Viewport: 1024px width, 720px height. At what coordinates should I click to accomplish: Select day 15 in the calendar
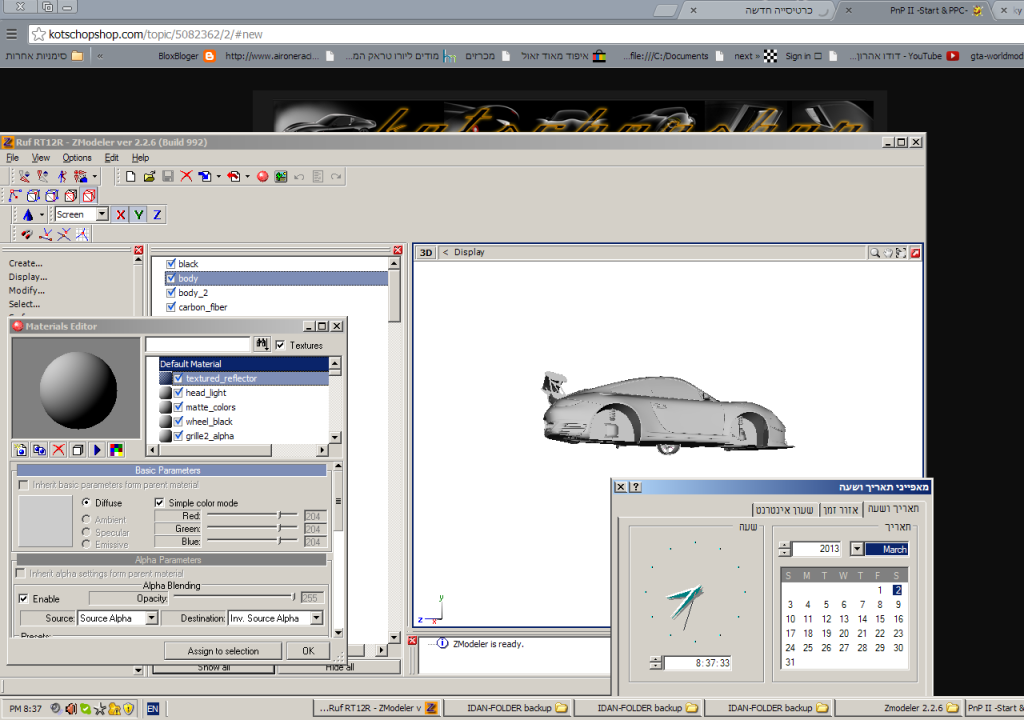point(880,619)
